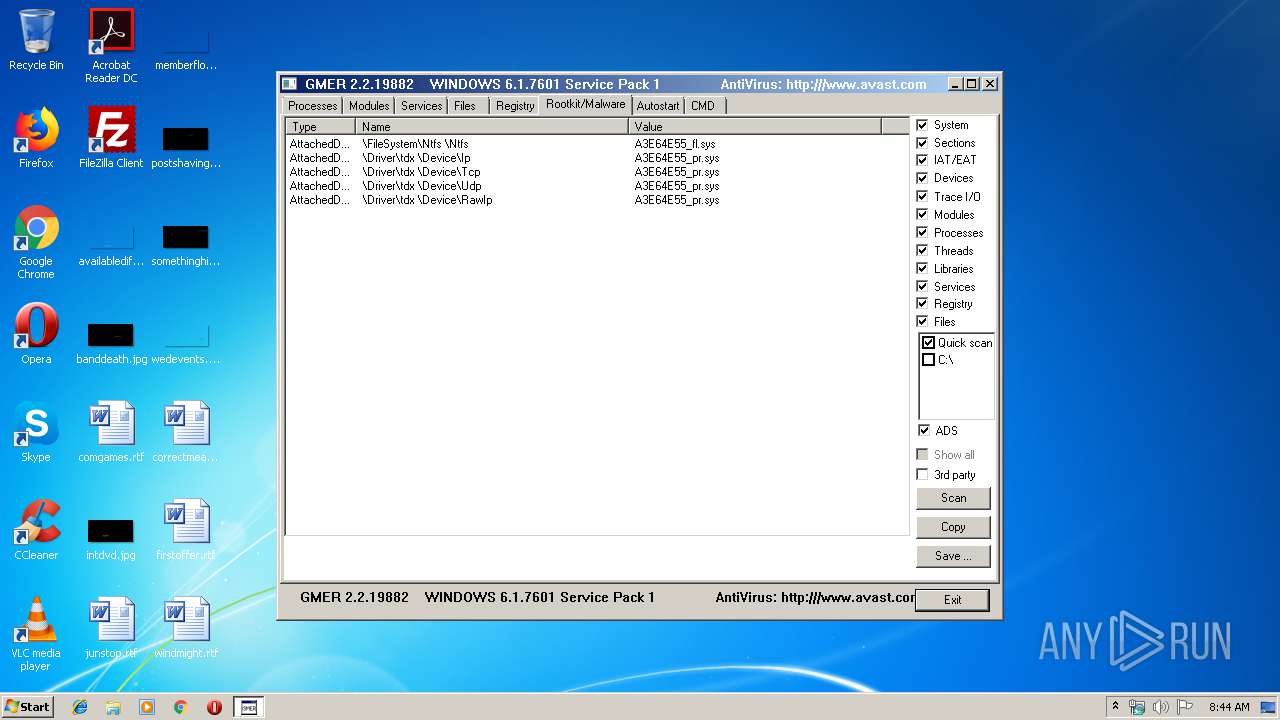Switch to the Modules tab
The image size is (1280, 720).
coord(369,106)
